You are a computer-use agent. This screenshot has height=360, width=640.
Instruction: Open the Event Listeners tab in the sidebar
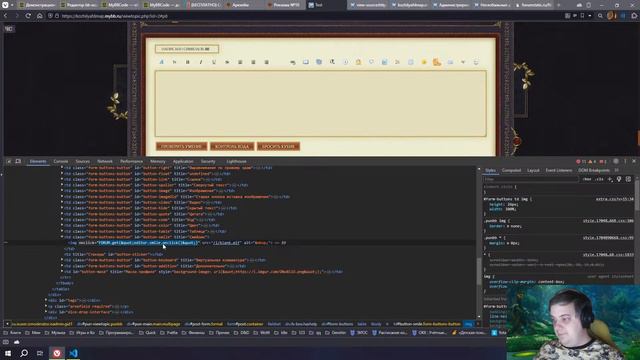559,170
